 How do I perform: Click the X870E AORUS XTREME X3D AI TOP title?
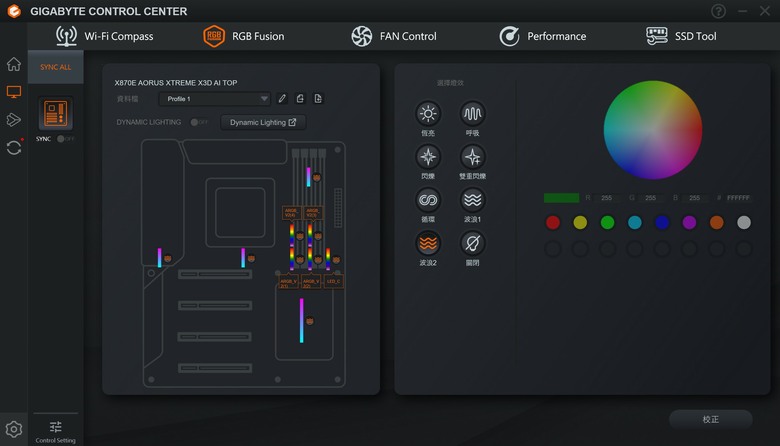point(176,83)
